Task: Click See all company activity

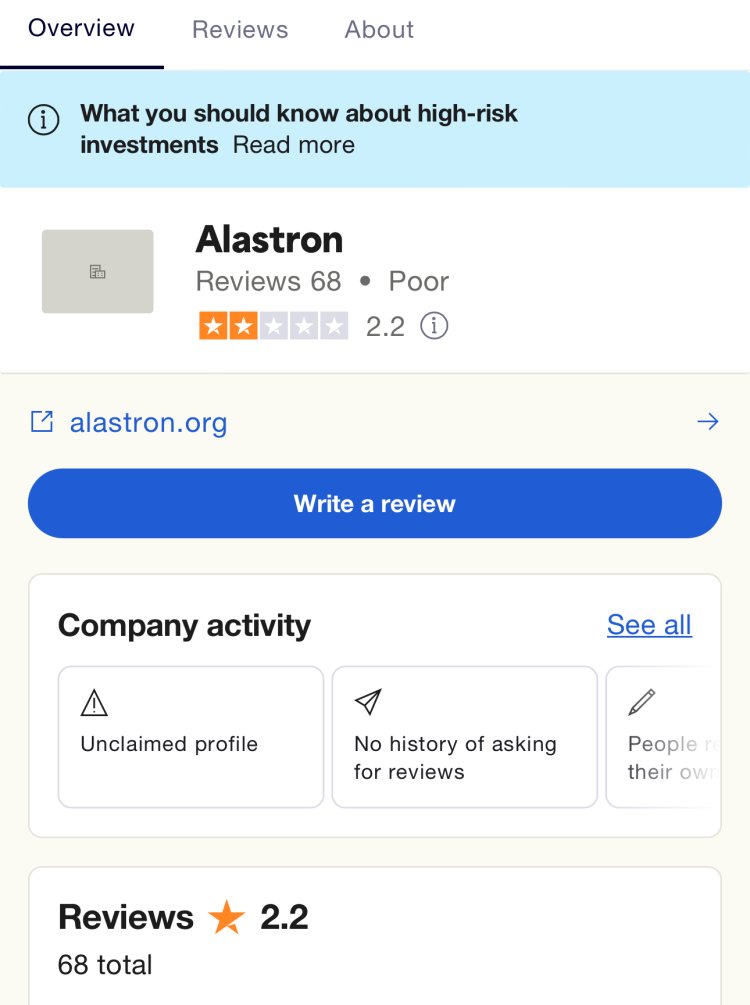Action: click(649, 625)
